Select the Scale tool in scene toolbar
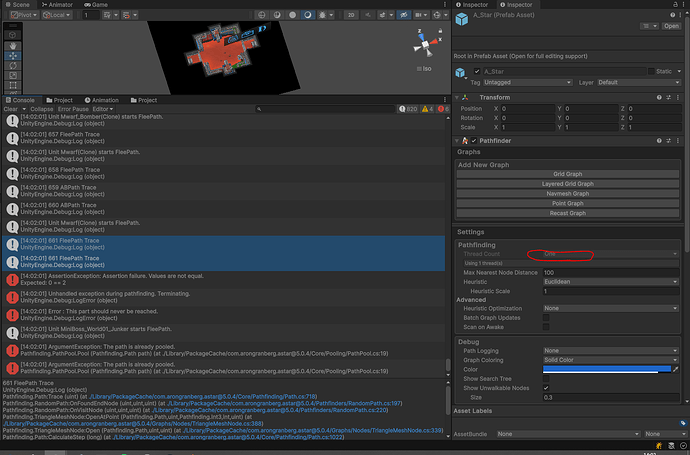 [x=13, y=75]
